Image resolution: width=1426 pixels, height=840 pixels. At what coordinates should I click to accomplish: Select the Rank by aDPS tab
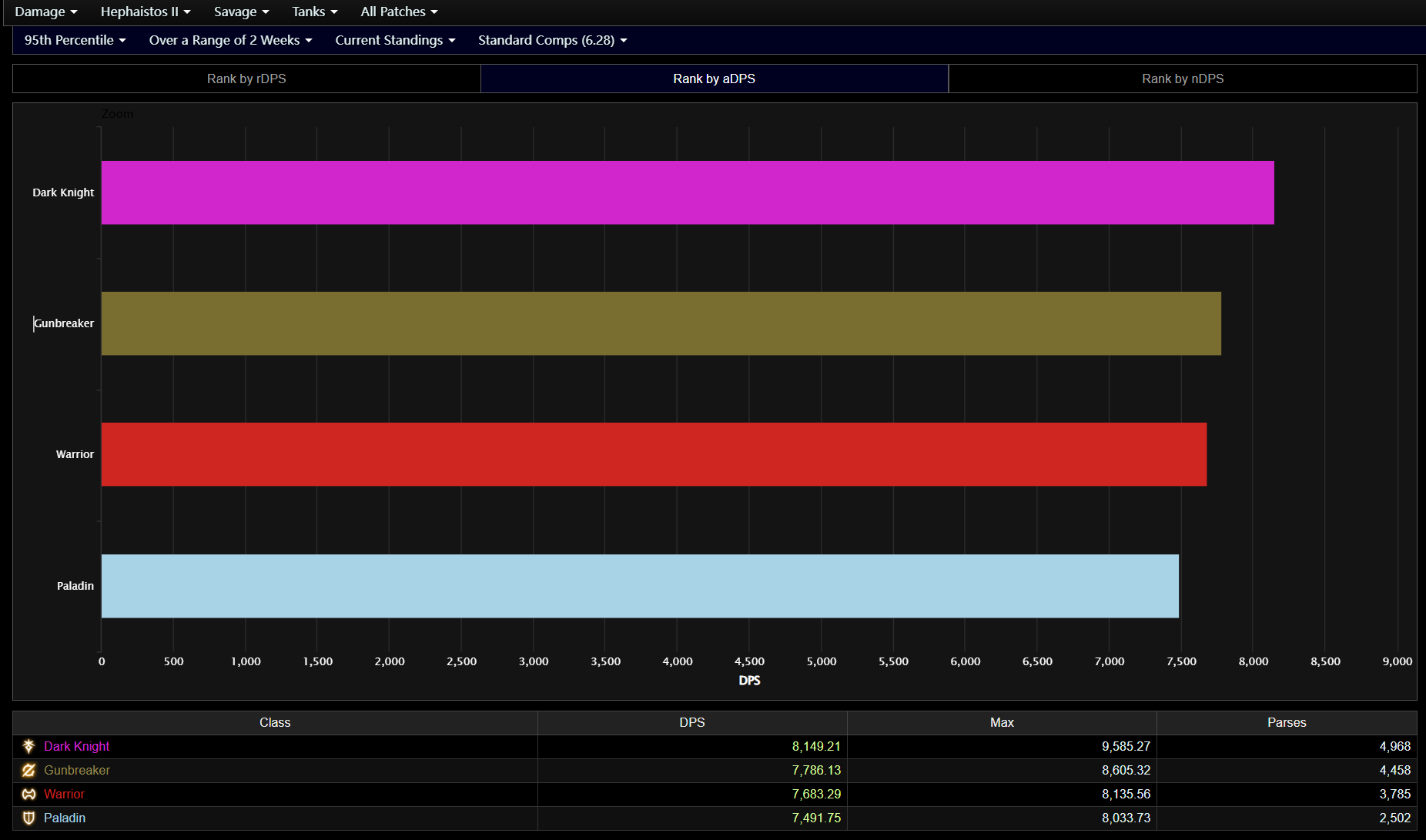[714, 79]
